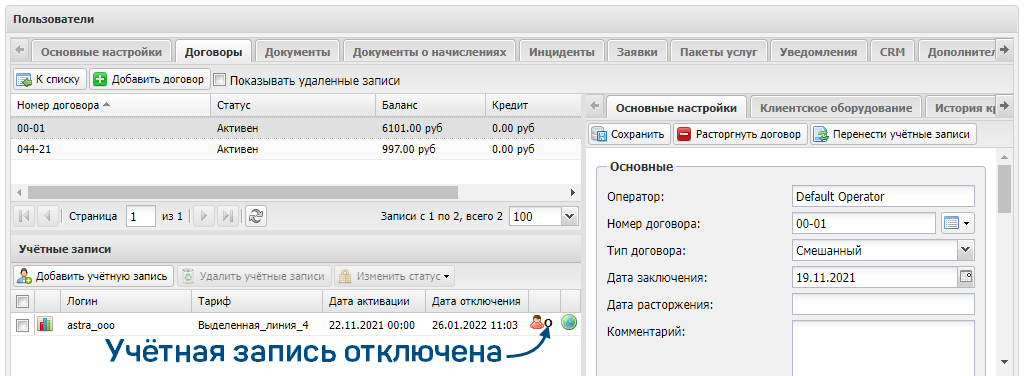Go to last page of contracts
Viewport: 1024px width, 376px height.
click(227, 216)
